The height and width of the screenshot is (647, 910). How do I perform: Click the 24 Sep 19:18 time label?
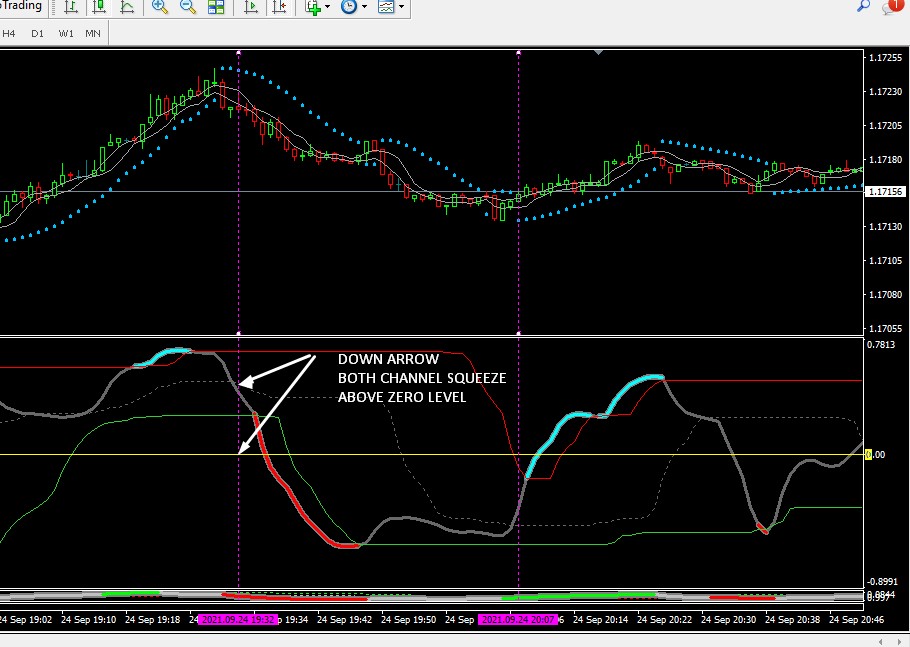[x=153, y=620]
